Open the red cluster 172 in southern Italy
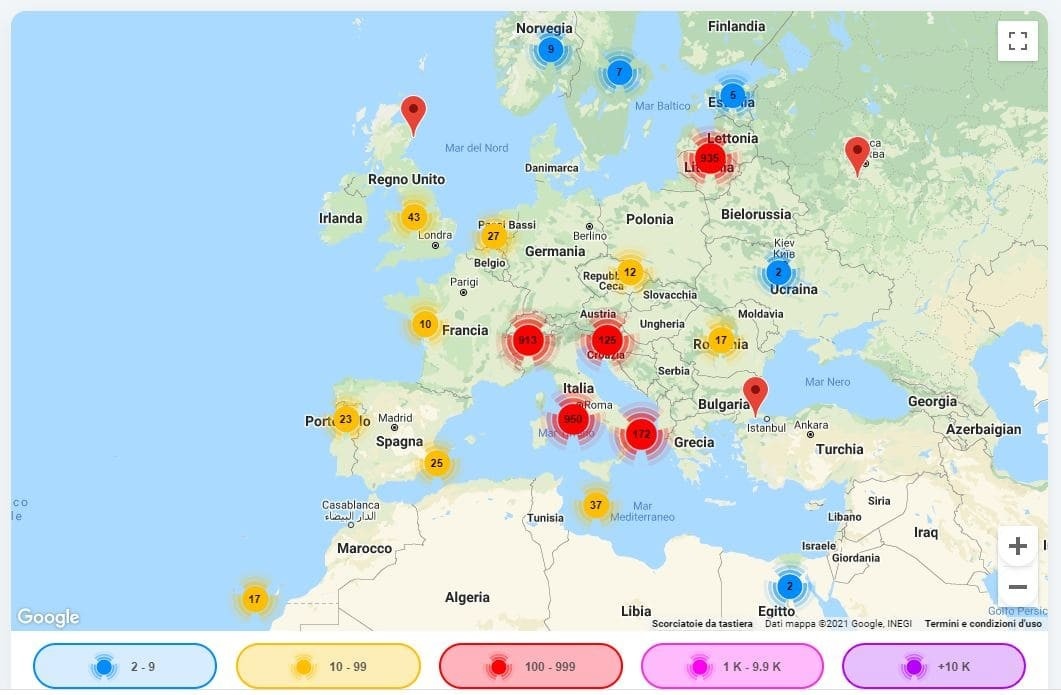Screen dimensions: 1061x695 coord(641,434)
